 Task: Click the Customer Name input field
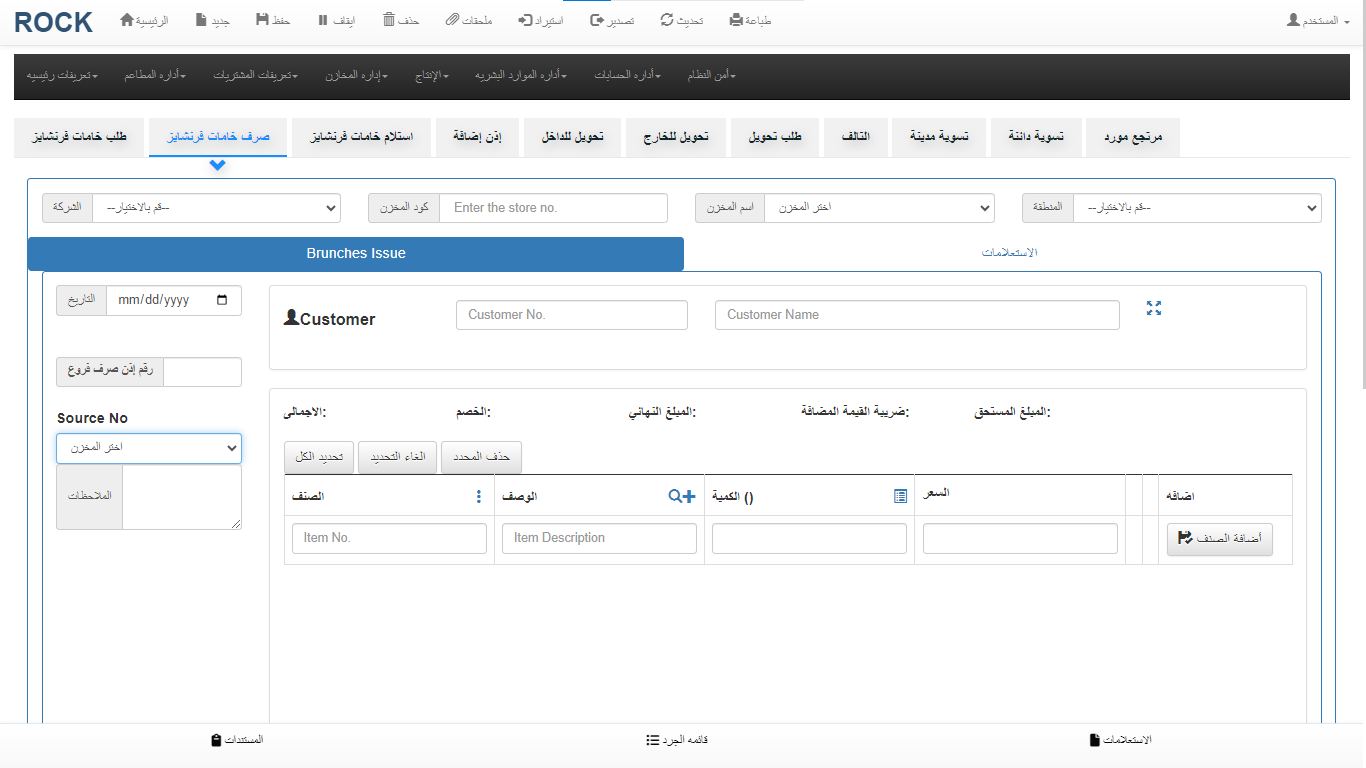pos(917,315)
